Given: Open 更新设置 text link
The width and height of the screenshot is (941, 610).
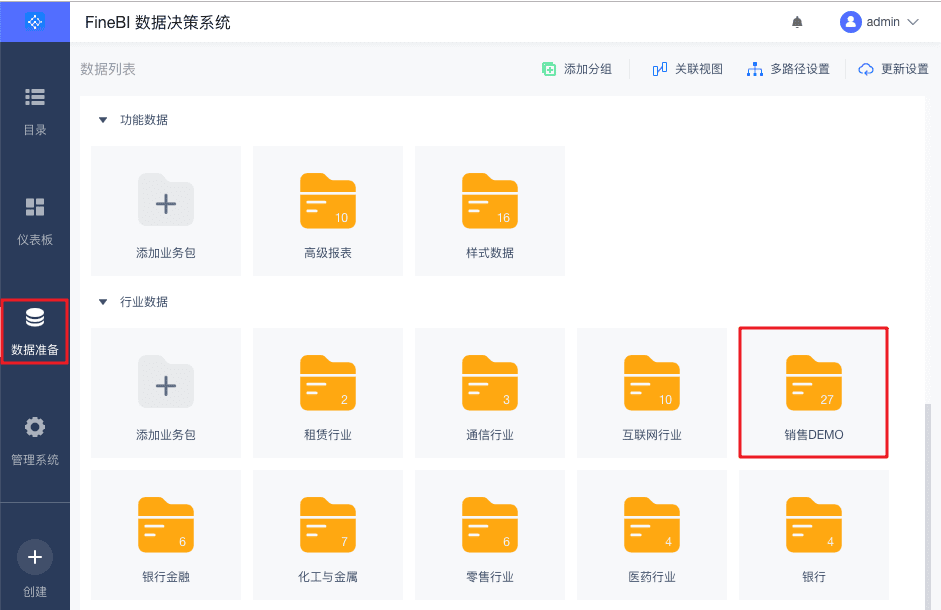Looking at the screenshot, I should [x=904, y=69].
